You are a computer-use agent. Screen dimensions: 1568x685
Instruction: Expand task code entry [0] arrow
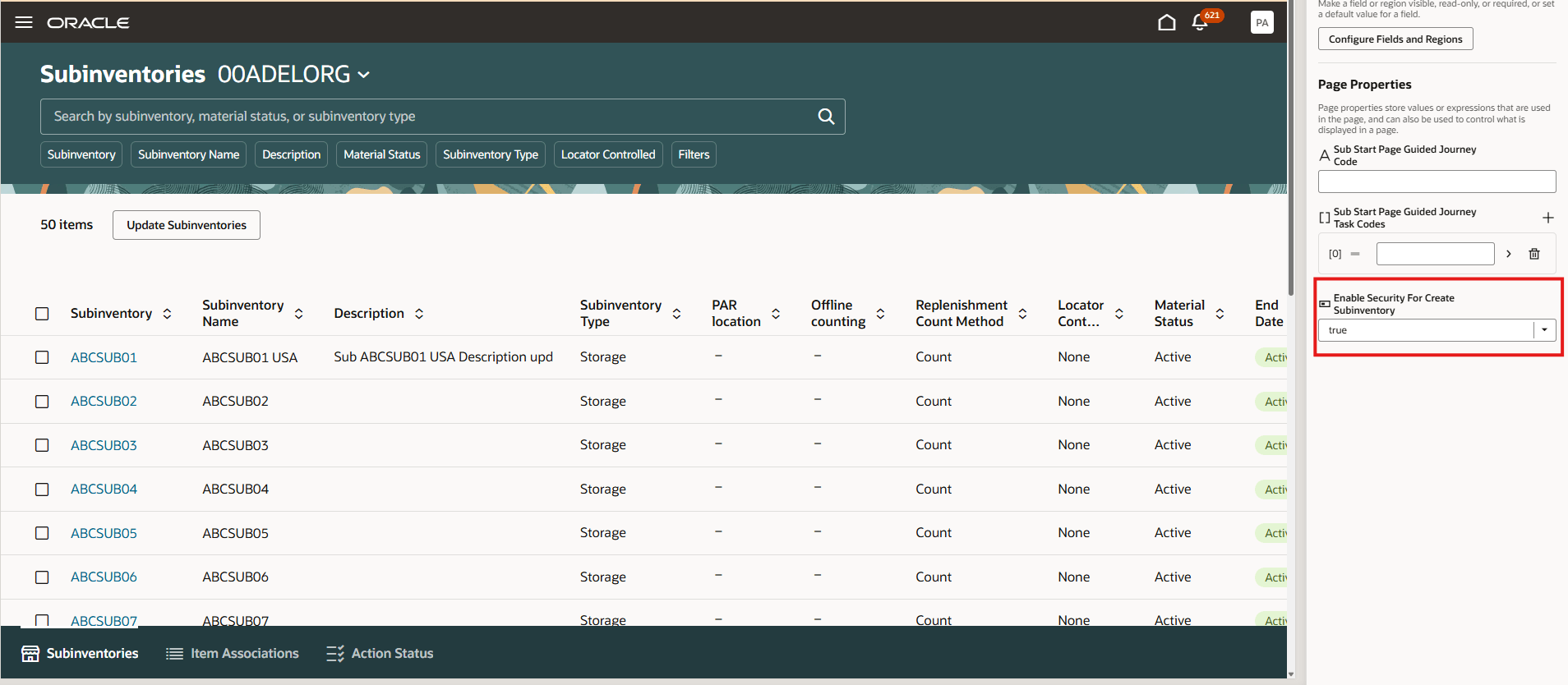click(x=1509, y=254)
